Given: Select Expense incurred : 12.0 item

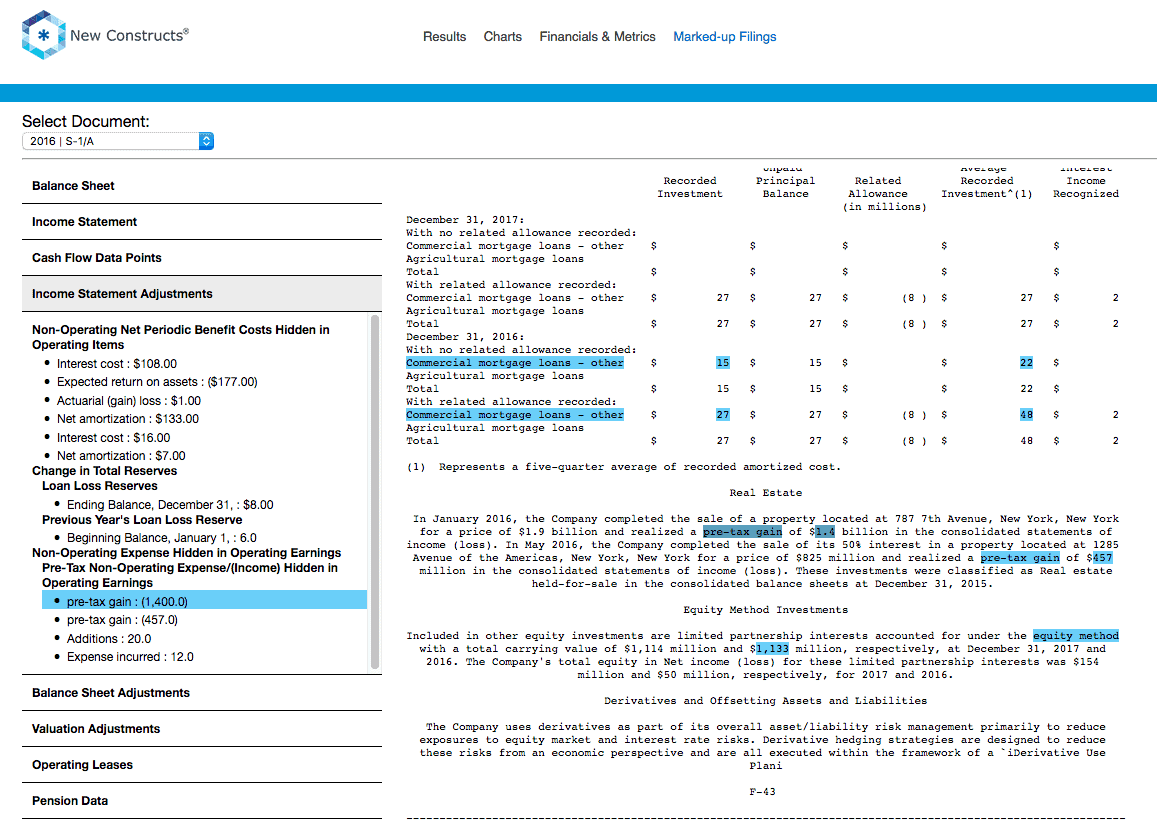Looking at the screenshot, I should [130, 657].
